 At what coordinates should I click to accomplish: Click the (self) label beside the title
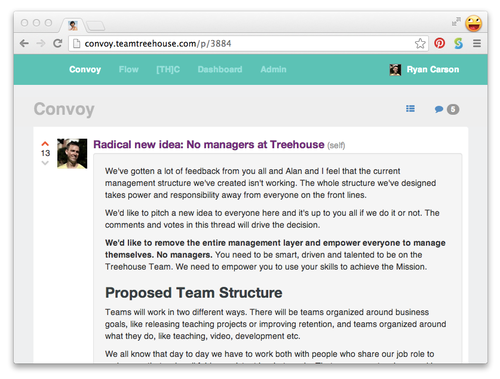point(336,145)
